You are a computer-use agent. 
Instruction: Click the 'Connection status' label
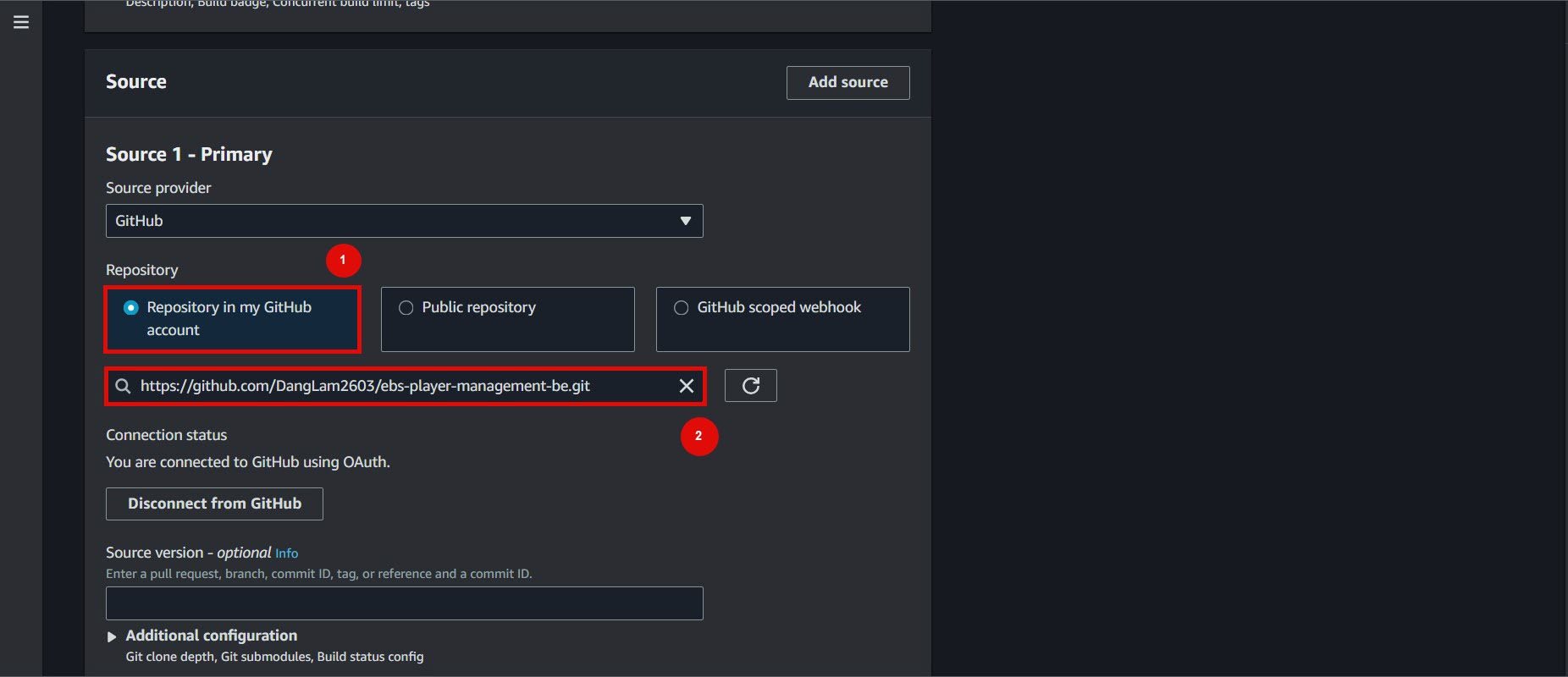tap(166, 435)
